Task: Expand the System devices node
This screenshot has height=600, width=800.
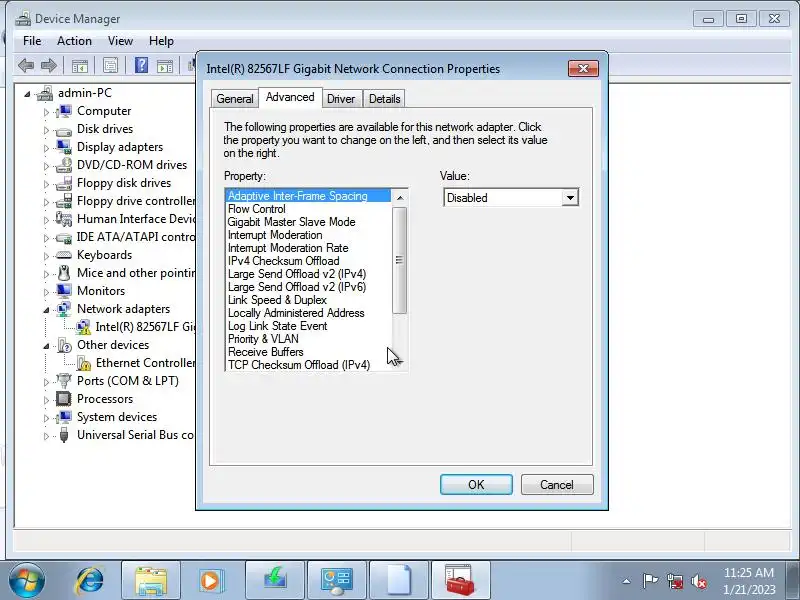Action: pos(46,418)
